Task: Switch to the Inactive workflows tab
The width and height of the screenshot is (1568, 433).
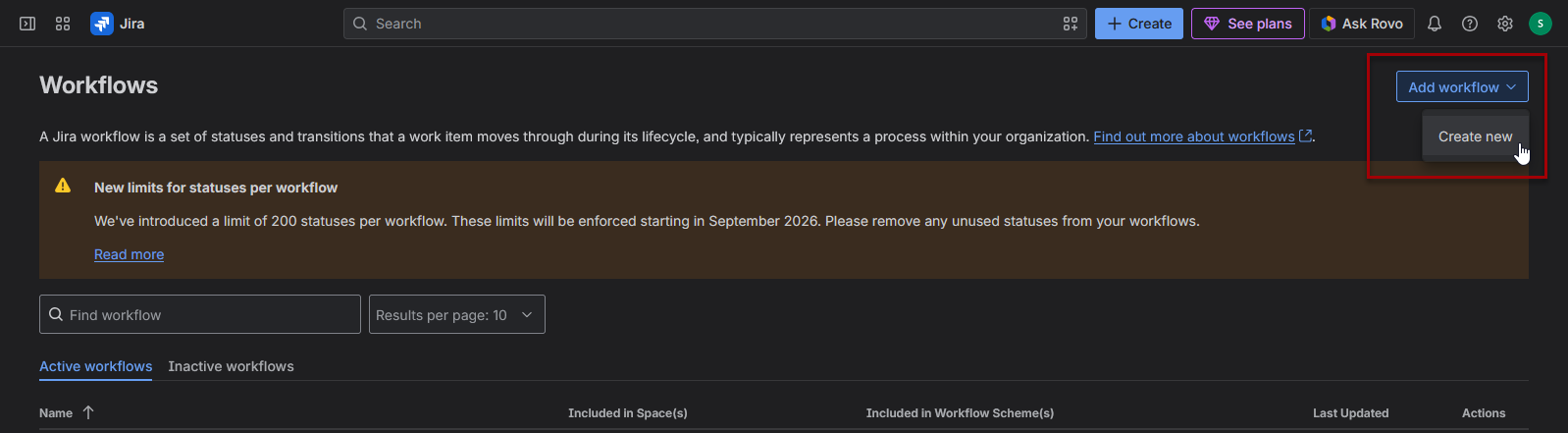Action: pos(231,366)
